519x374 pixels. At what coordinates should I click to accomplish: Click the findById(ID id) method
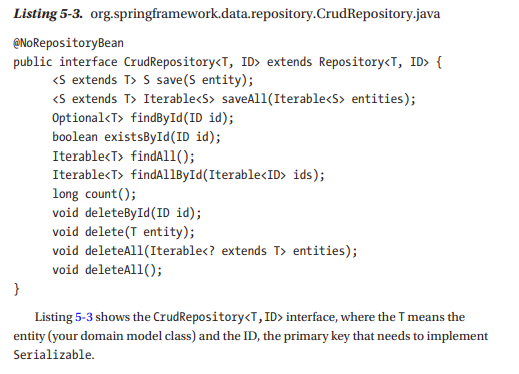[x=143, y=118]
